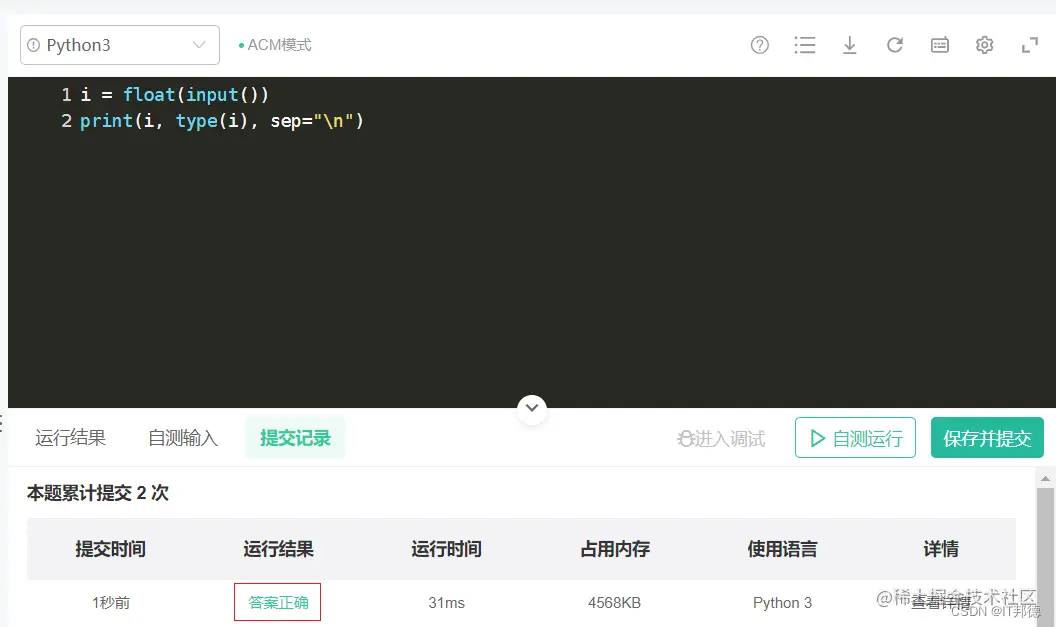The width and height of the screenshot is (1056, 627).
Task: Select the 提交记录 tab
Action: [x=295, y=437]
